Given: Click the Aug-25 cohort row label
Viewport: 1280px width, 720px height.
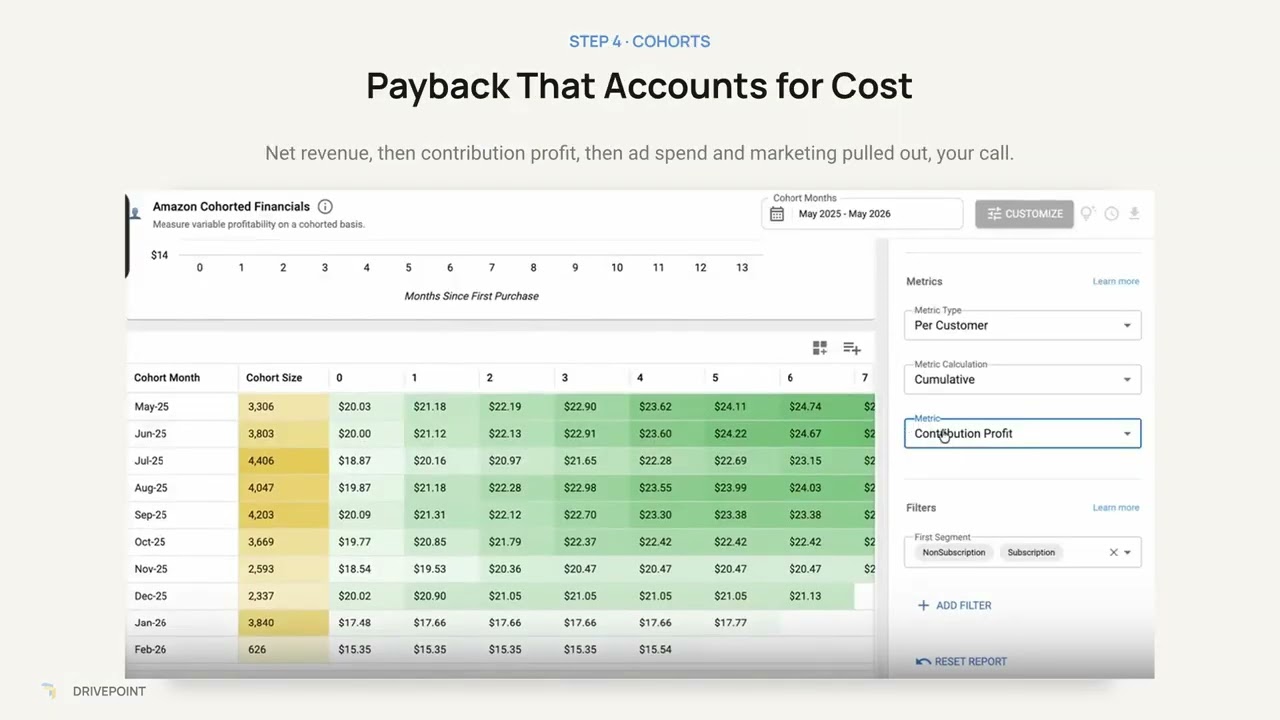Looking at the screenshot, I should (x=151, y=487).
